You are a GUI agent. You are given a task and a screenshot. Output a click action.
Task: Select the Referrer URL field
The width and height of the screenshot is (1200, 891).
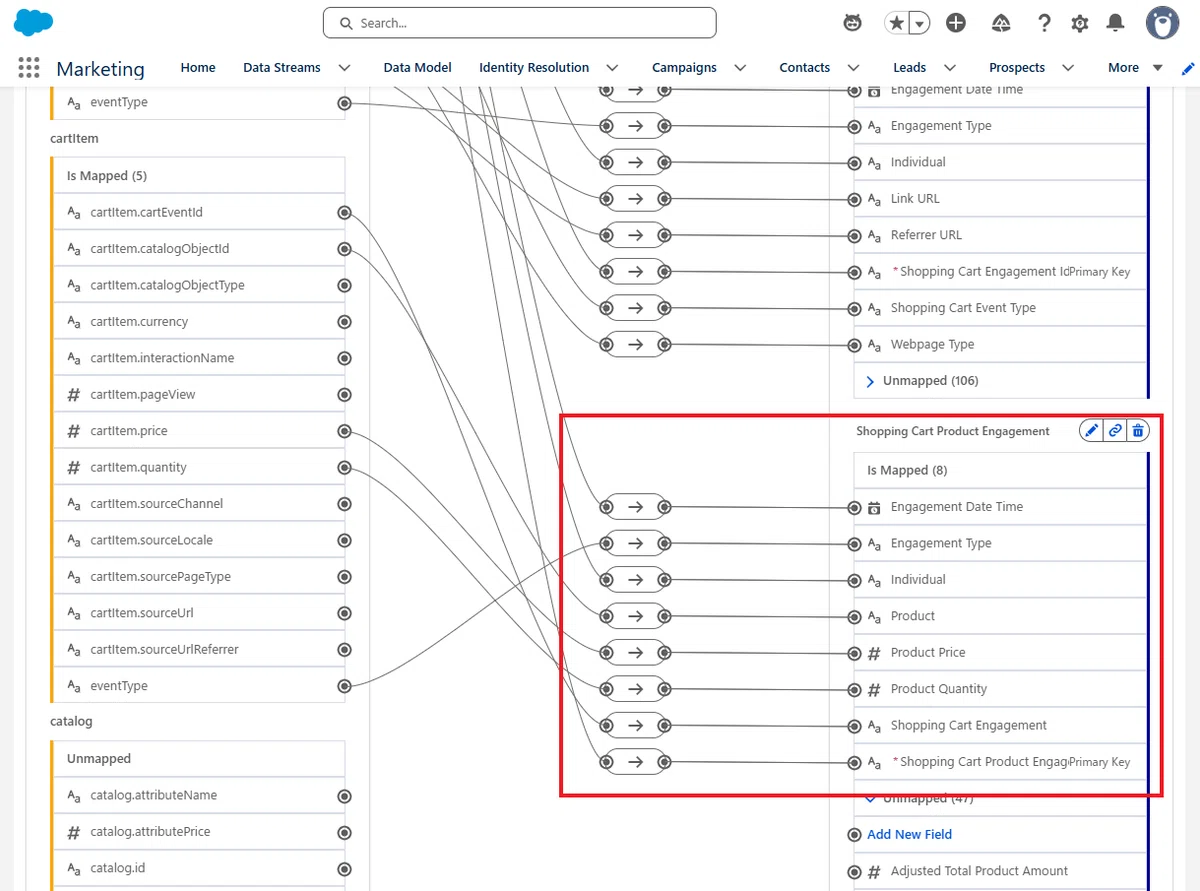point(999,235)
